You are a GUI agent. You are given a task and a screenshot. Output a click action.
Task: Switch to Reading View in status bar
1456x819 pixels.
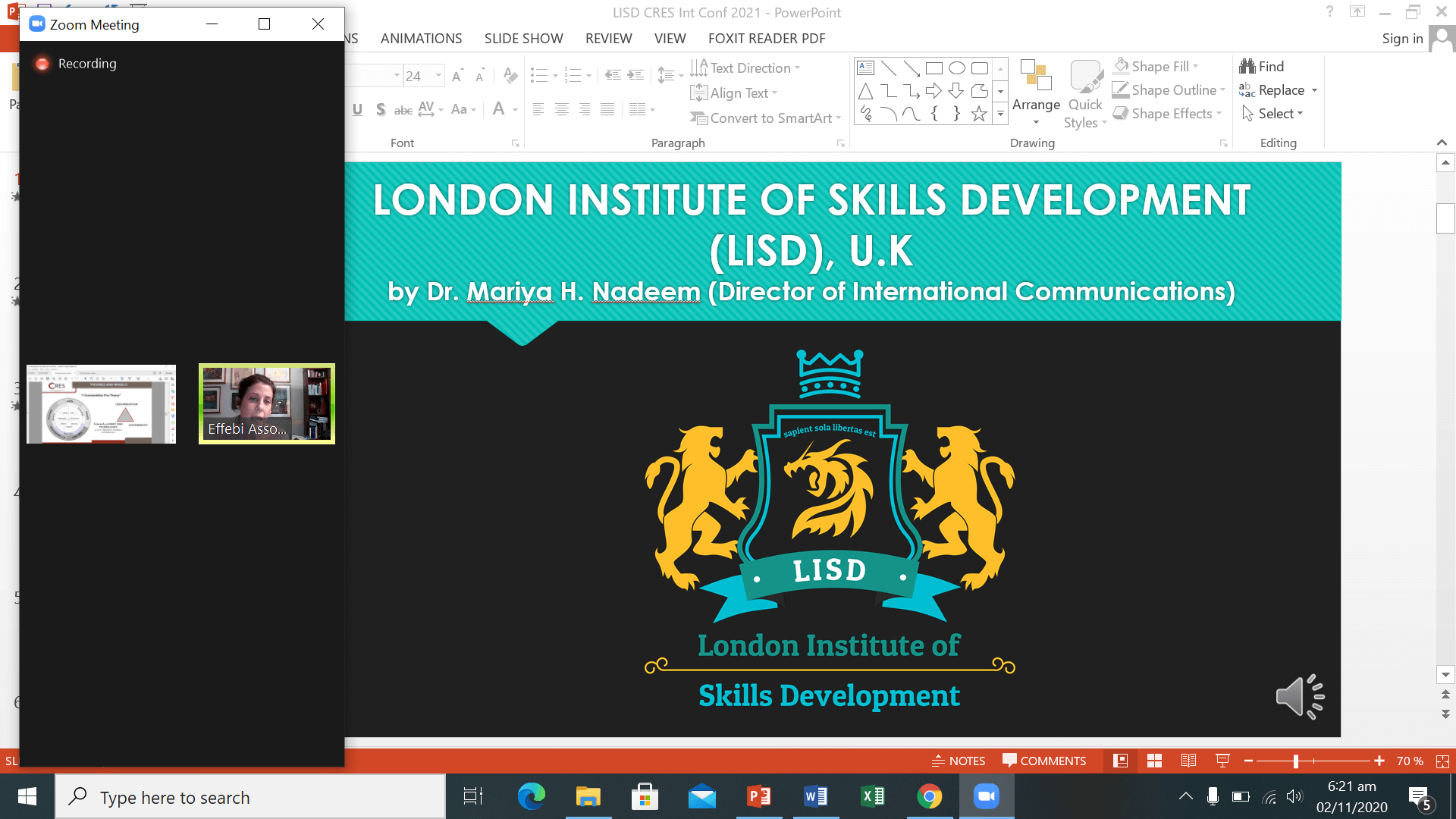(x=1188, y=761)
